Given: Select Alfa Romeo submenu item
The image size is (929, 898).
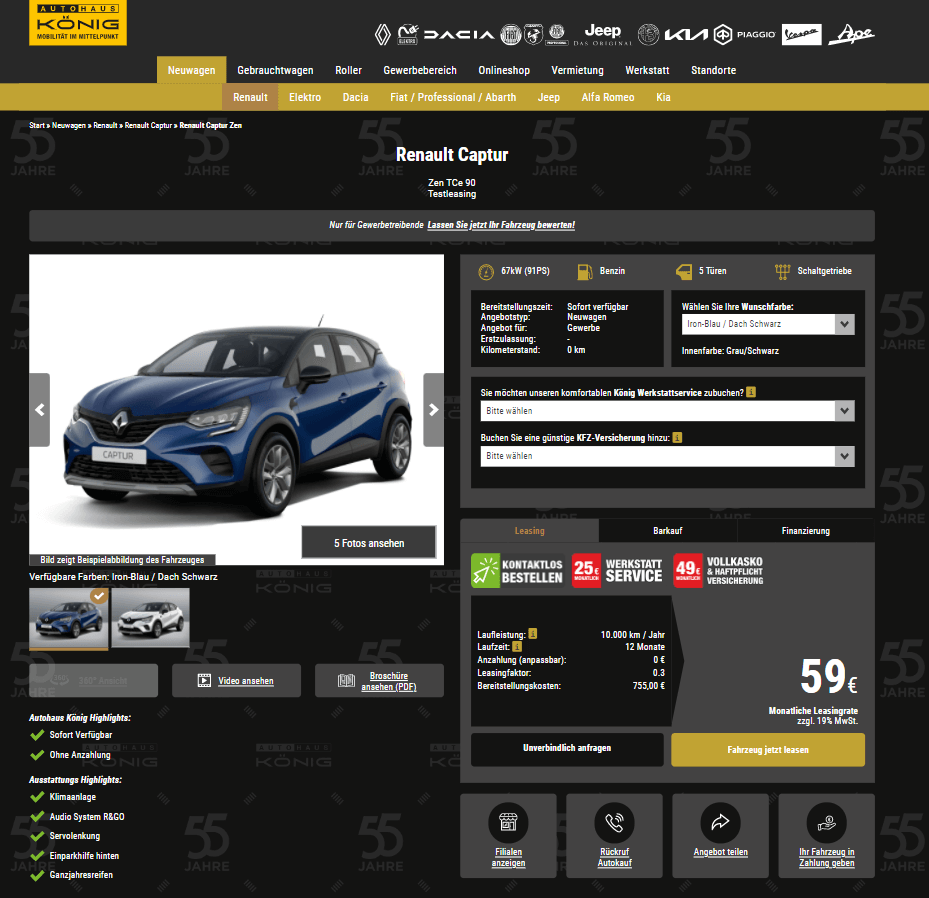Looking at the screenshot, I should coord(608,97).
